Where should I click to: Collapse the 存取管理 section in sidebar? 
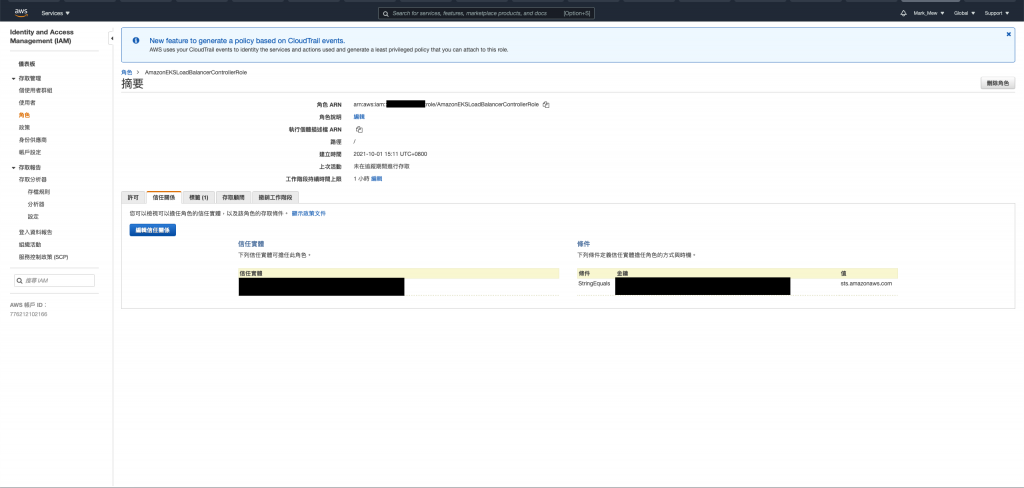(14, 78)
